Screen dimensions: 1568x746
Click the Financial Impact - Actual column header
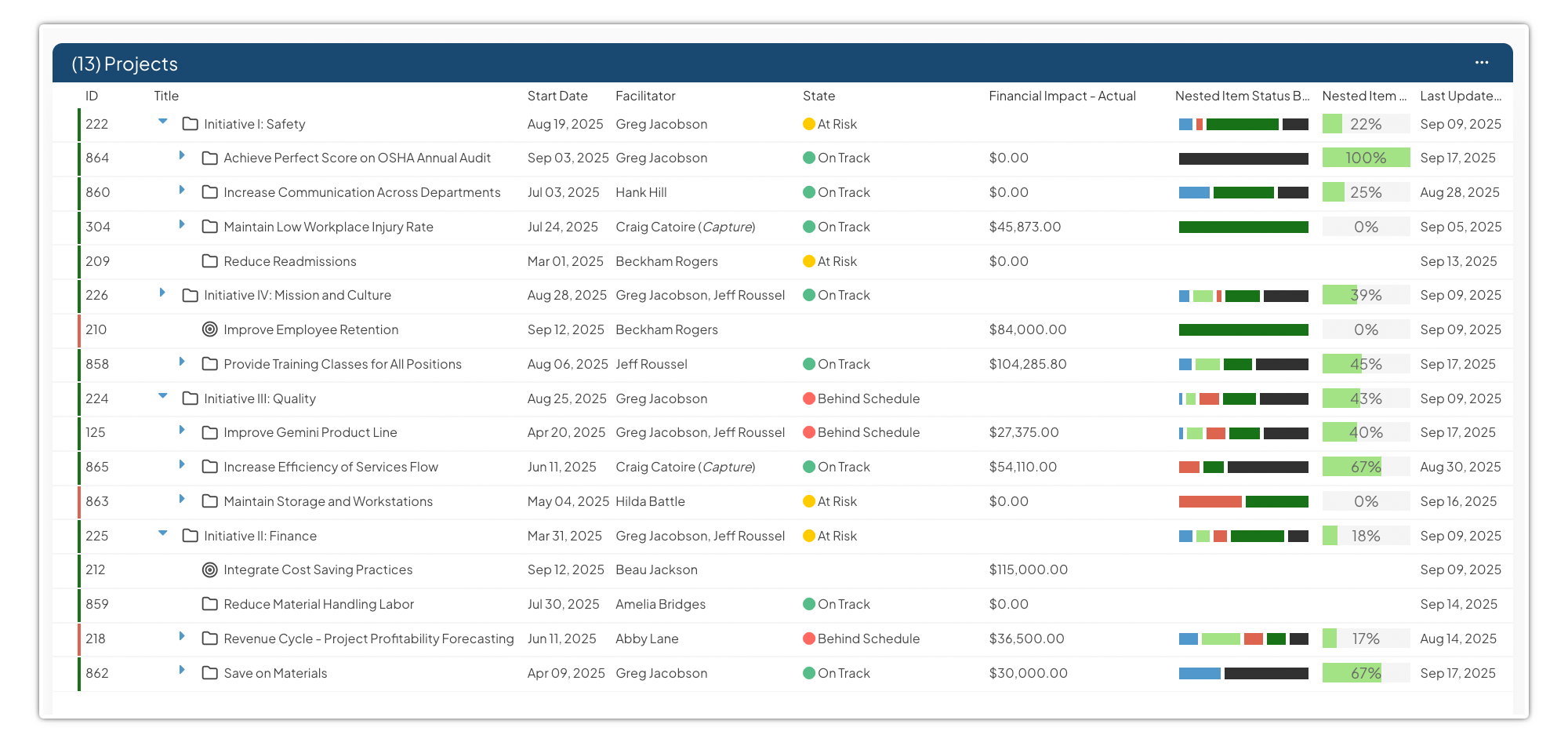[1062, 96]
